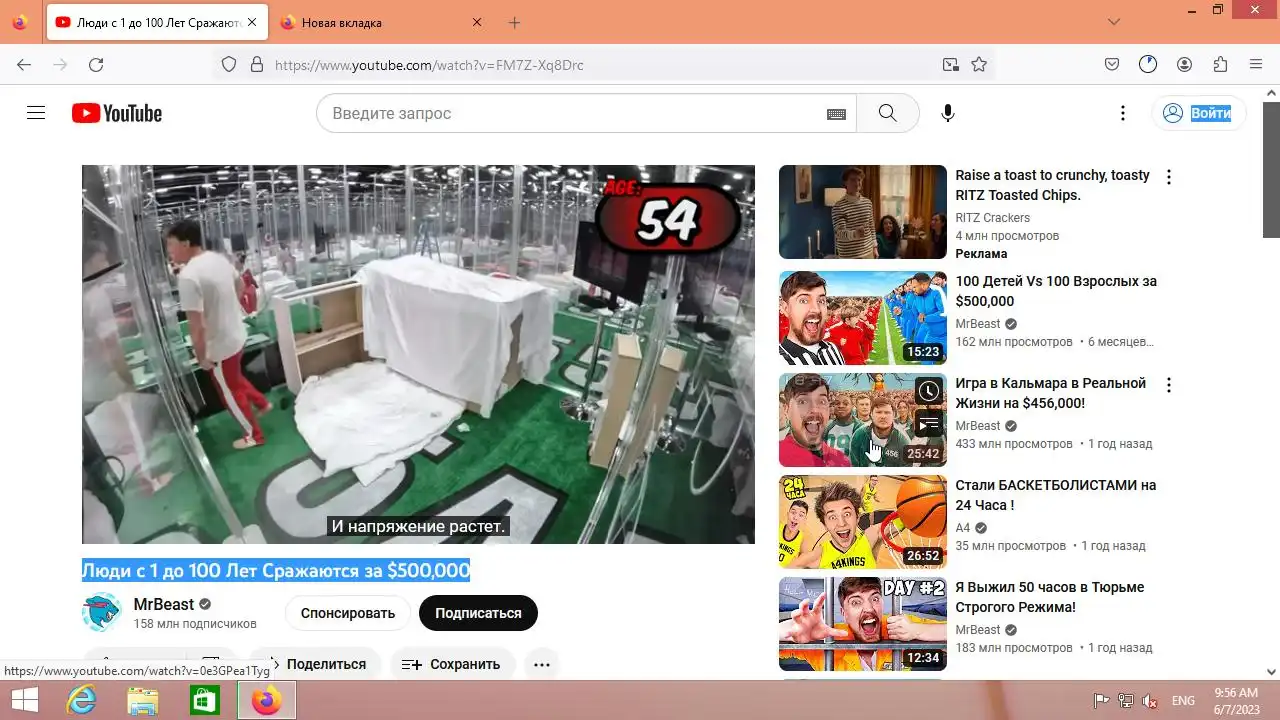Start voice search with the microphone

(x=948, y=113)
